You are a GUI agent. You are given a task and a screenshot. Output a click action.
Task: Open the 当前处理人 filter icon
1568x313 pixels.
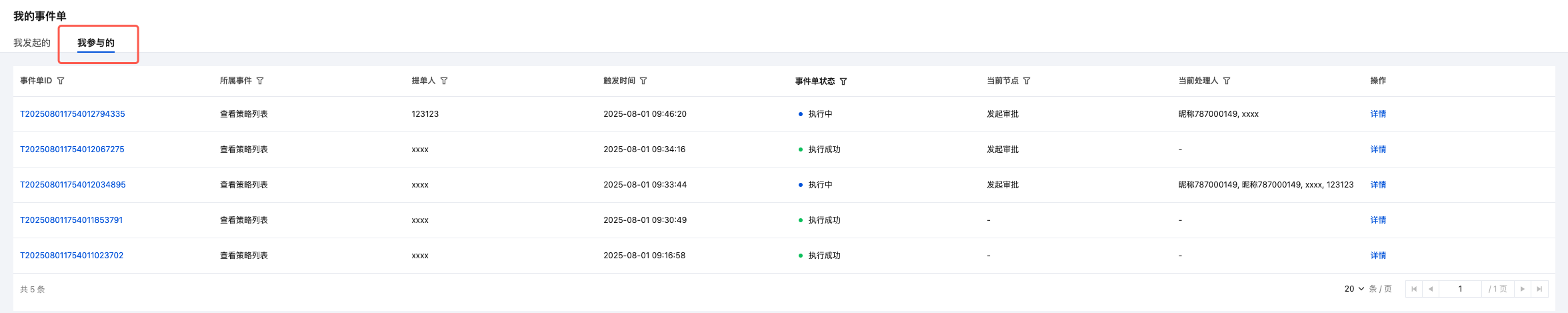[x=1227, y=81]
